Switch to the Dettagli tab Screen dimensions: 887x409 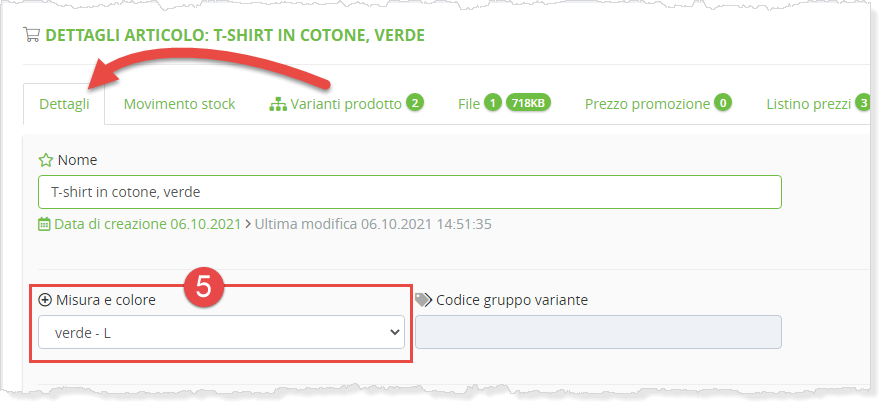pyautogui.click(x=64, y=104)
